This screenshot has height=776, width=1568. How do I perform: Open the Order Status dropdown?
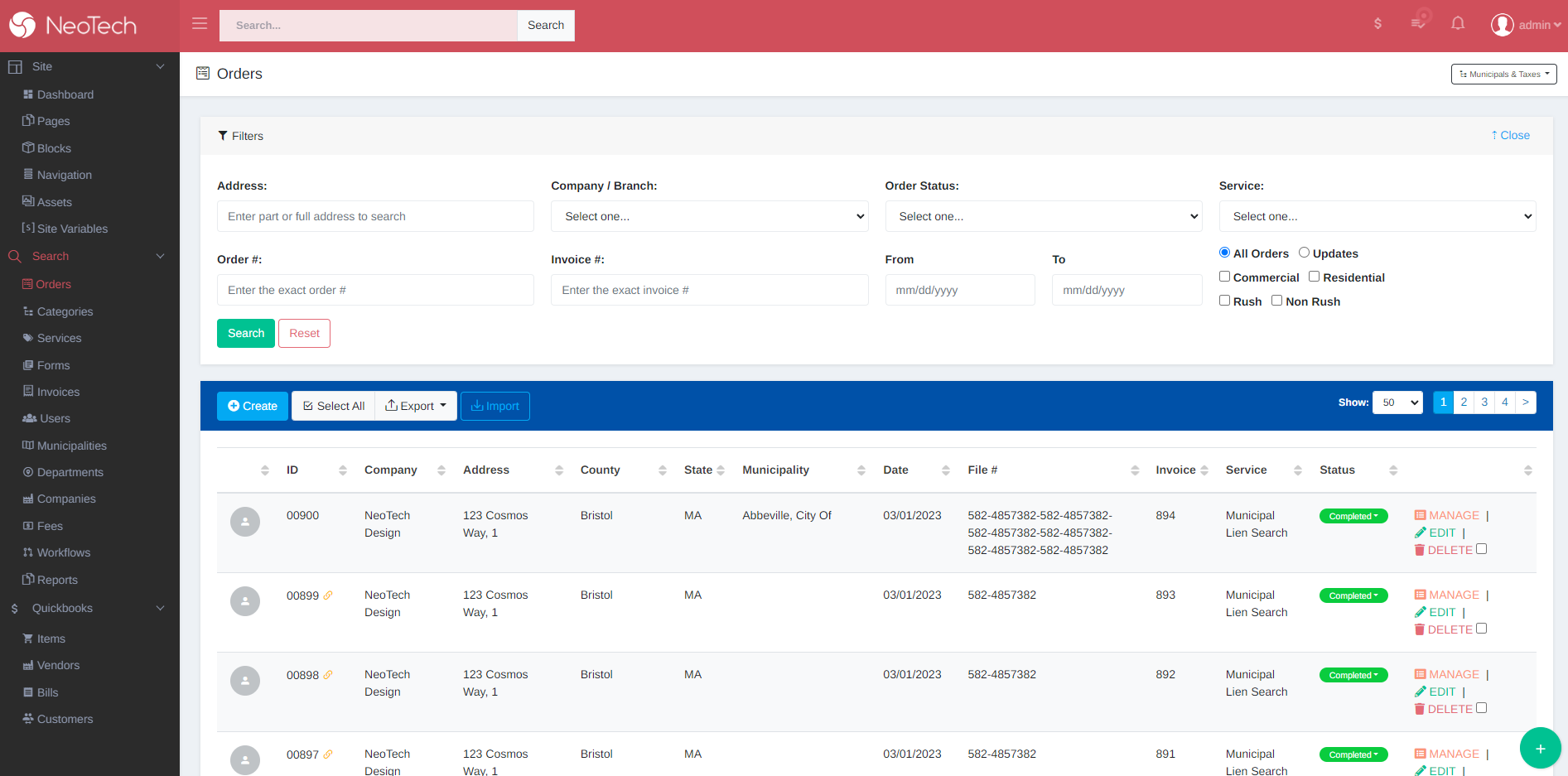[x=1044, y=216]
